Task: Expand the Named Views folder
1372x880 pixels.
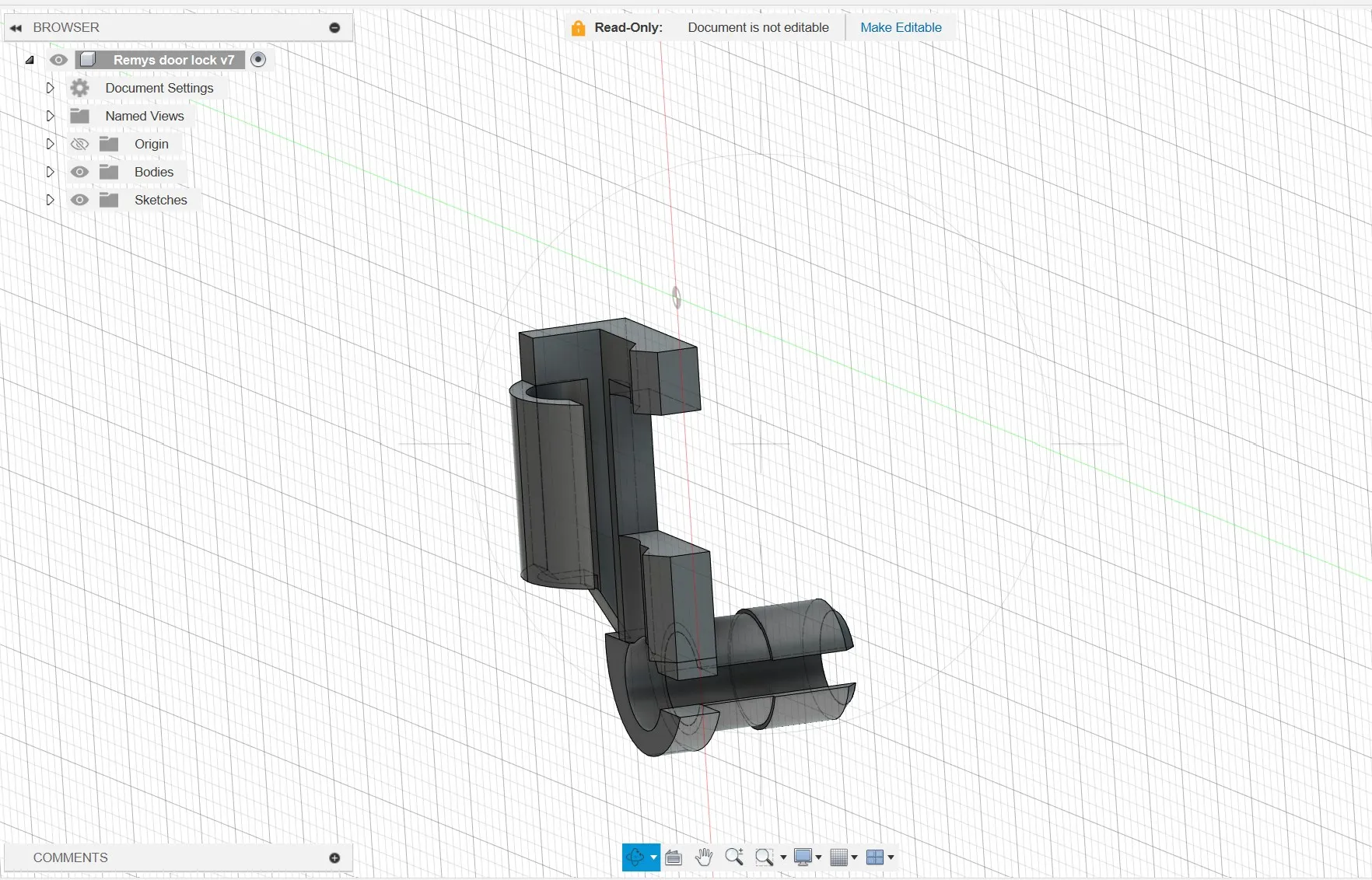Action: tap(50, 117)
